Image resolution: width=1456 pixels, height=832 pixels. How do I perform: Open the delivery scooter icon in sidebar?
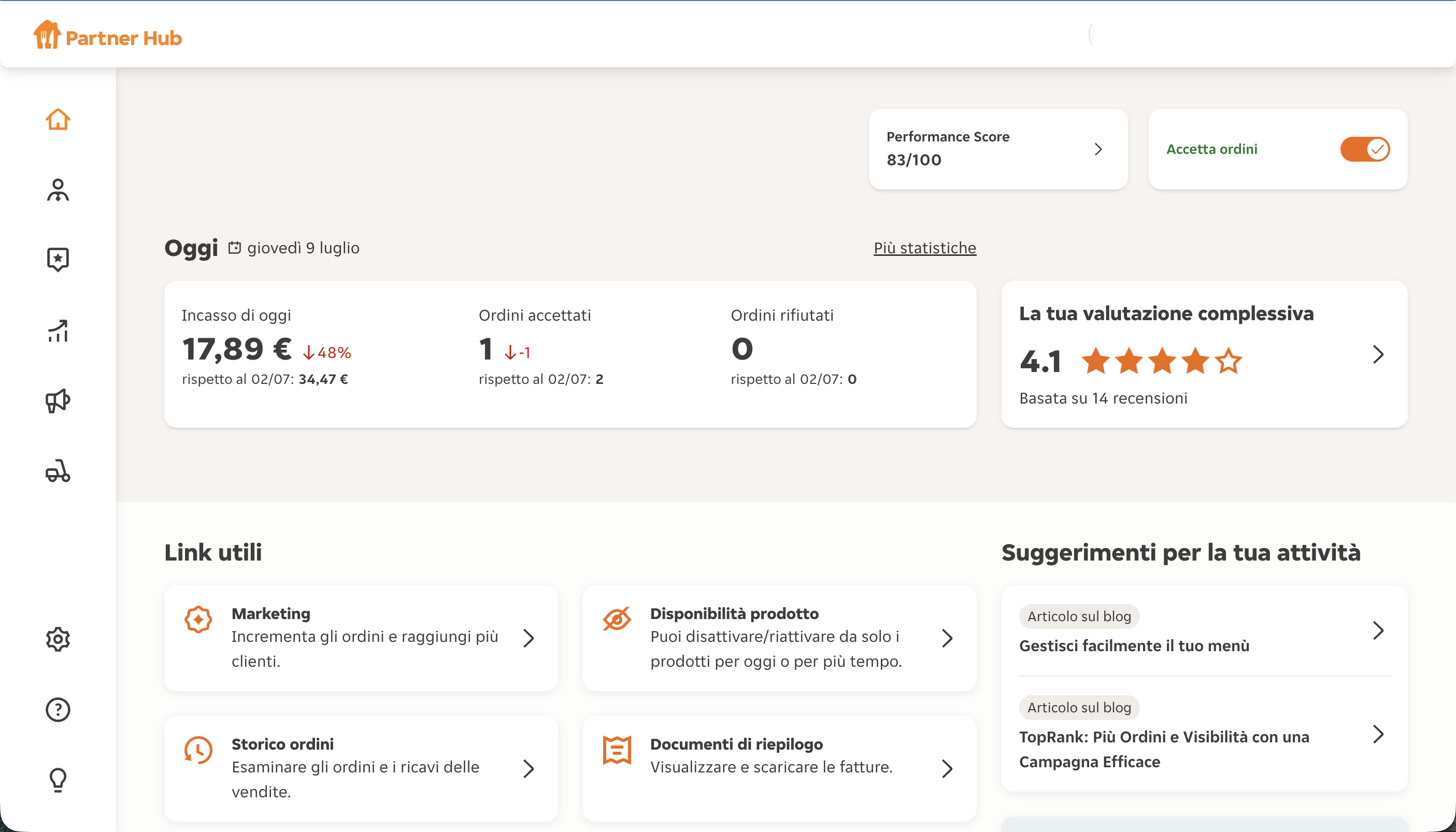pos(58,471)
